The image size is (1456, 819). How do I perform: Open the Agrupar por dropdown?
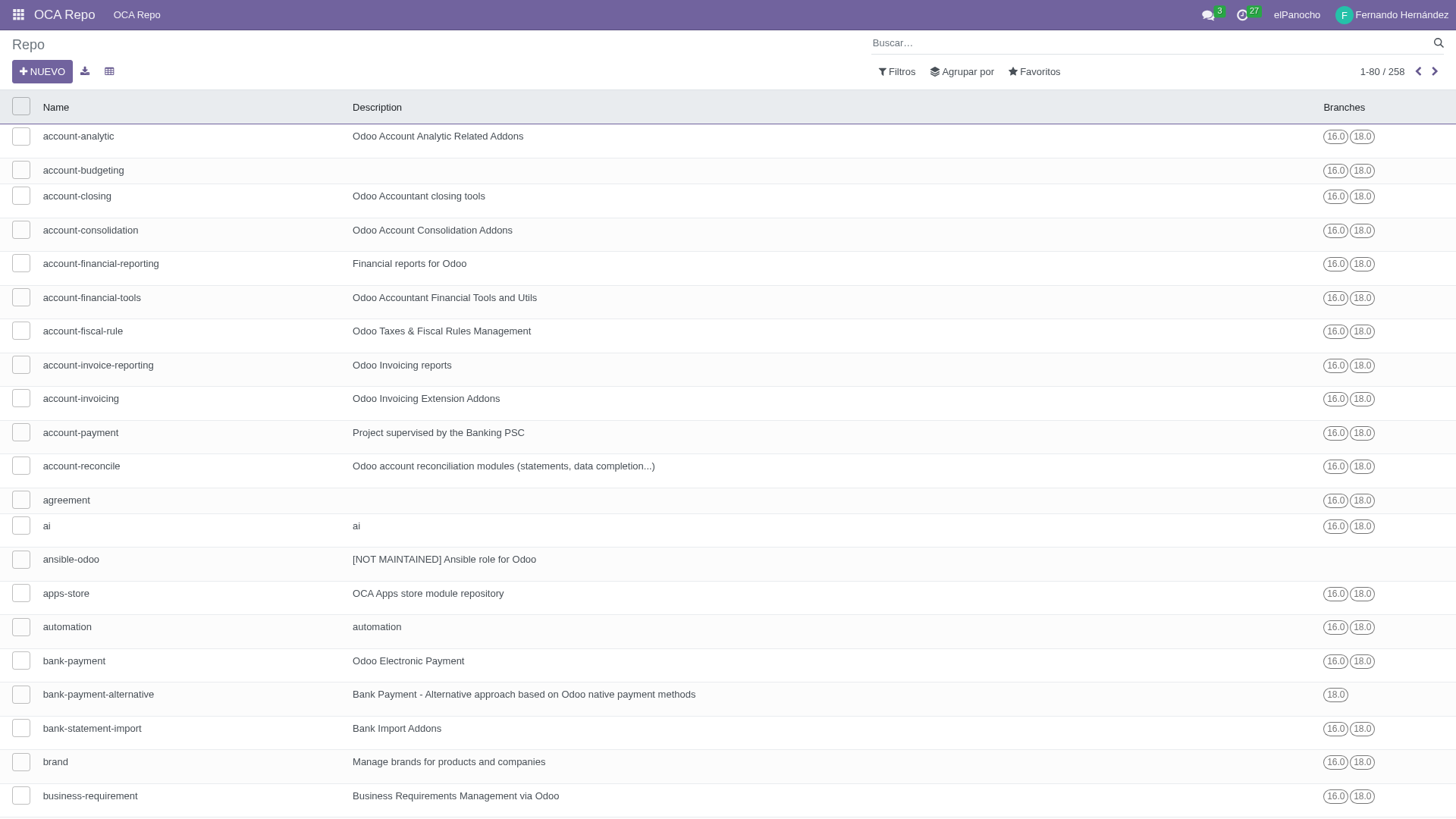[x=962, y=71]
